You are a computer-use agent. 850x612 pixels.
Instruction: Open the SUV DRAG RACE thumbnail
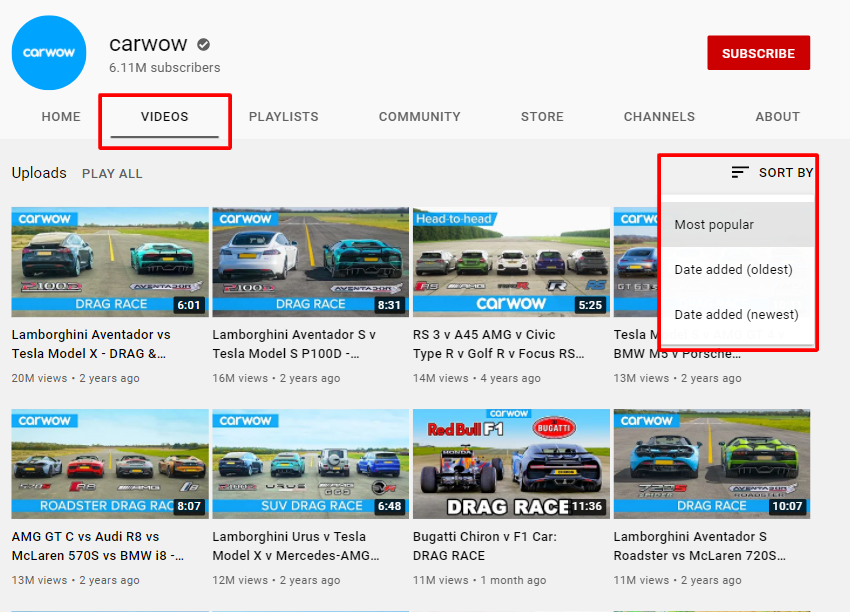[x=311, y=464]
